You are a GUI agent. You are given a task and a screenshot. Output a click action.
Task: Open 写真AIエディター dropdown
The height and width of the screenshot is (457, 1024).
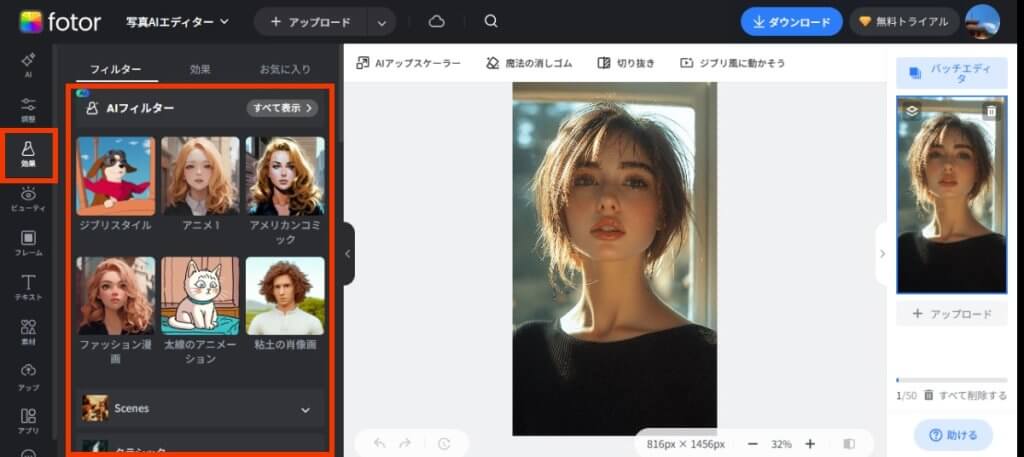click(177, 22)
